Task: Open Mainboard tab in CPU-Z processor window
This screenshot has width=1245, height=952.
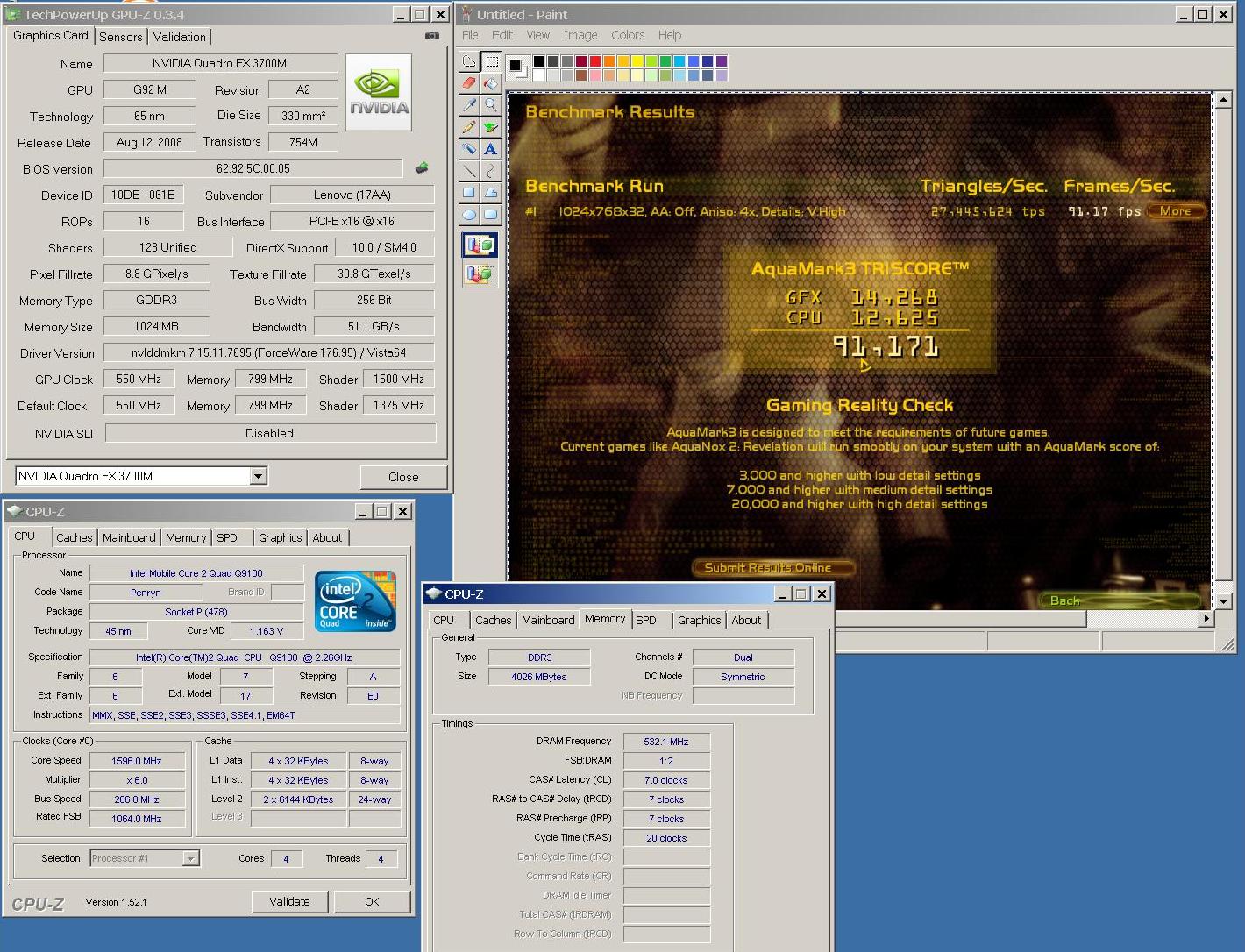Action: [129, 537]
